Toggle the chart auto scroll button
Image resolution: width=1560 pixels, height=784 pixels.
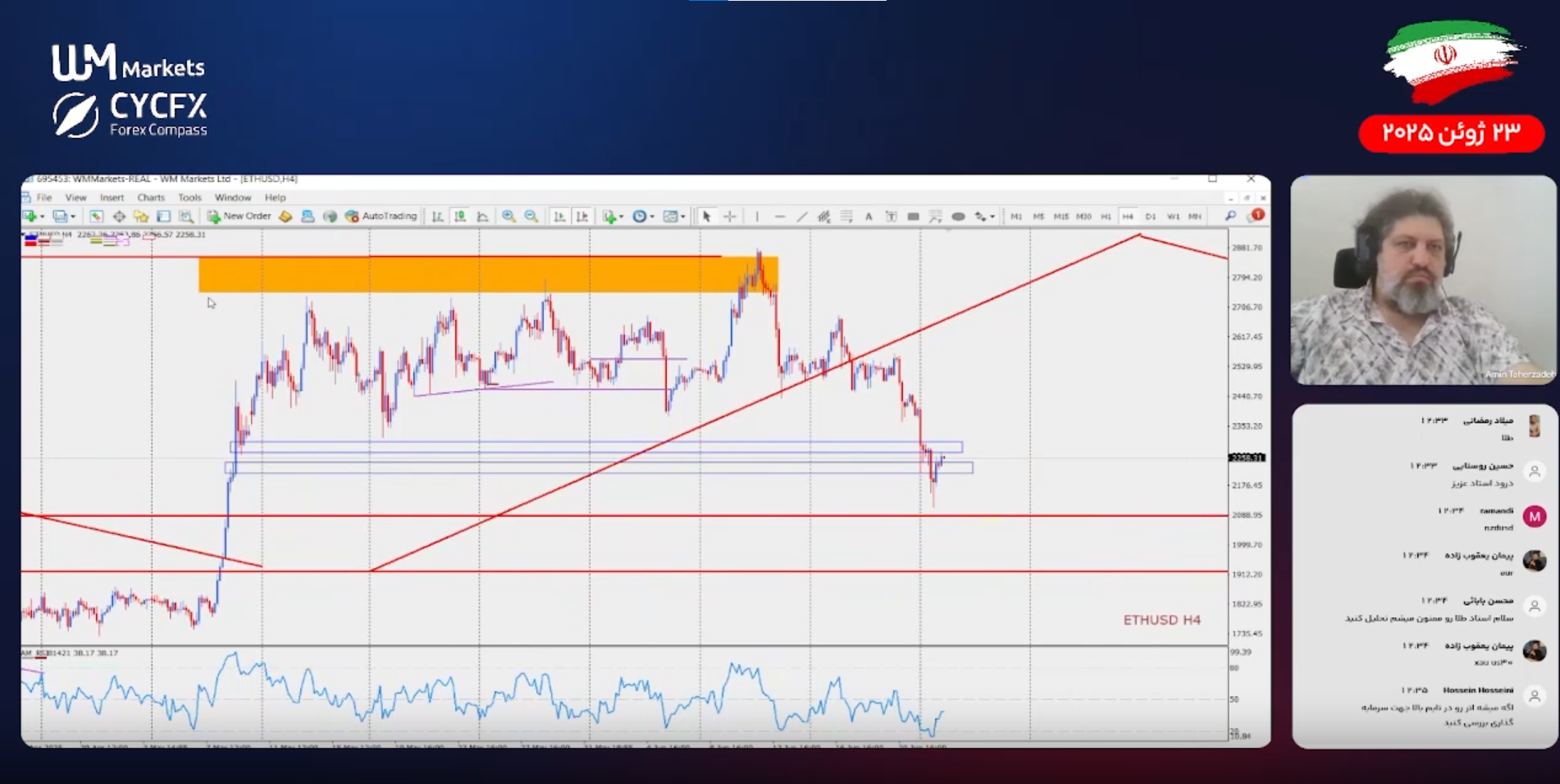[x=559, y=217]
